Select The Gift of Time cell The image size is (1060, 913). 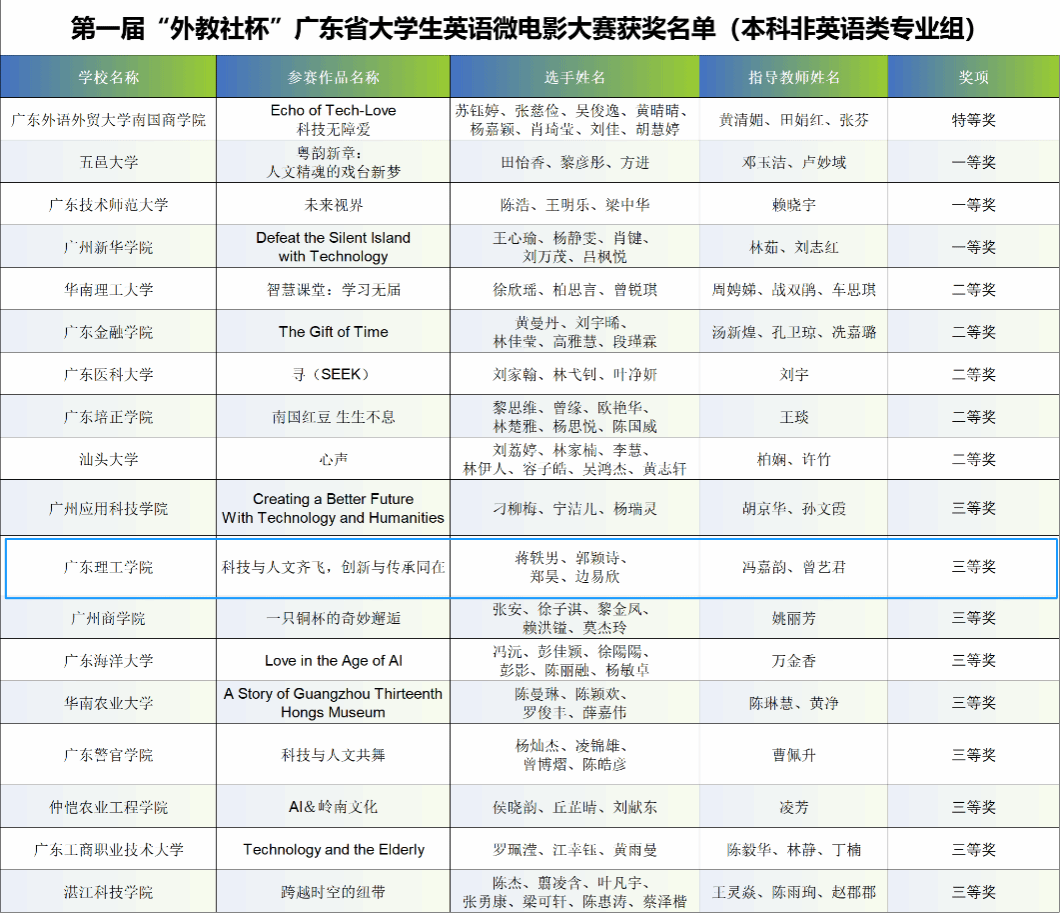[333, 332]
